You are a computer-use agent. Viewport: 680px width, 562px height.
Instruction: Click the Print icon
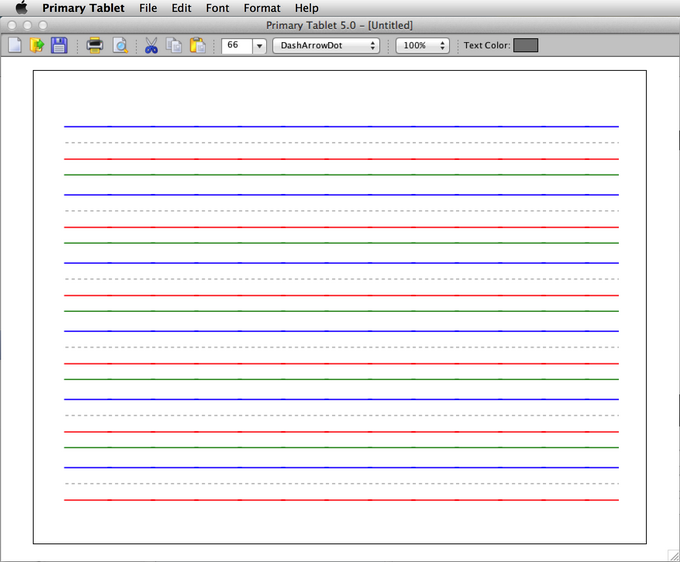point(95,45)
